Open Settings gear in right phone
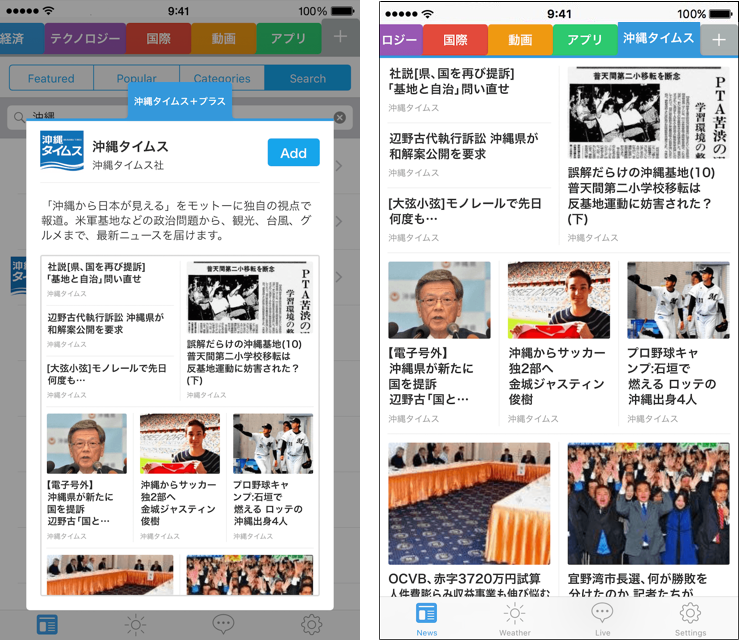 point(690,619)
